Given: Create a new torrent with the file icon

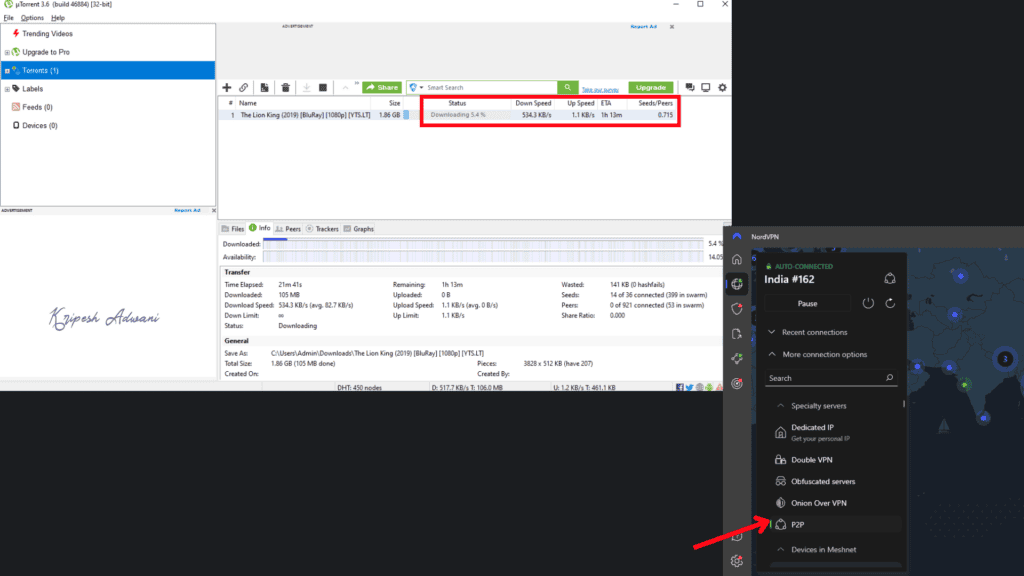Looking at the screenshot, I should [263, 87].
